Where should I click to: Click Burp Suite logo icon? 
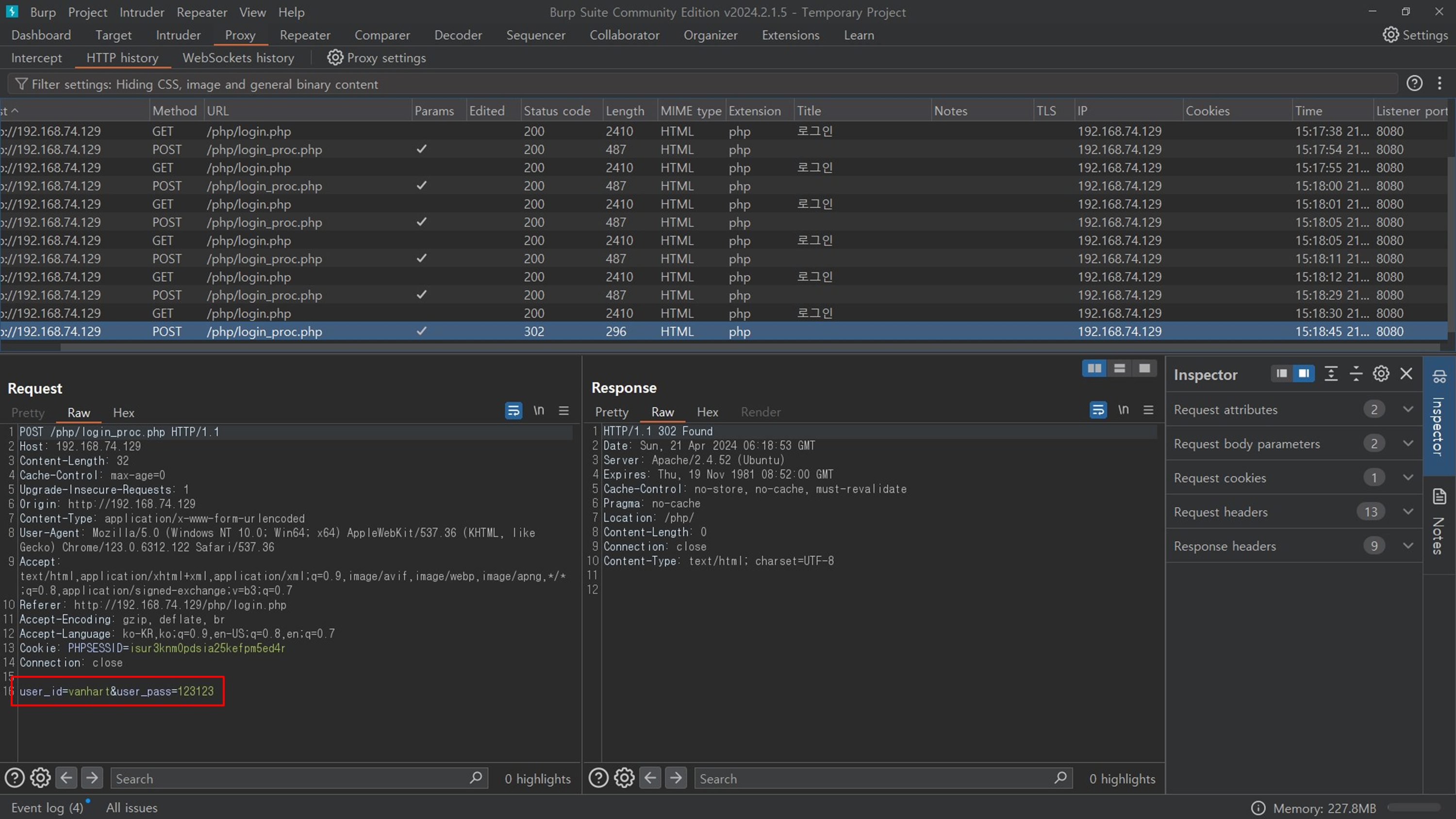[x=12, y=11]
